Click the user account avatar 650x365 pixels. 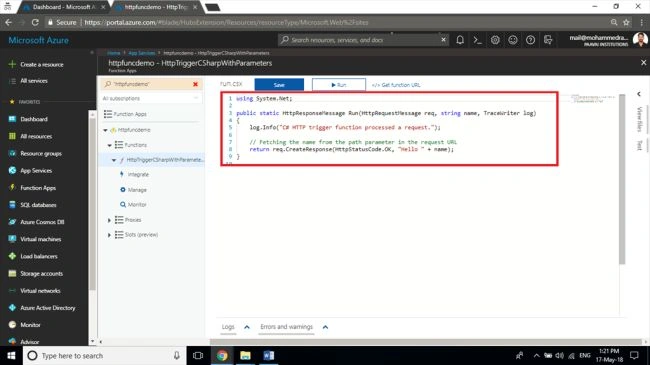click(640, 40)
